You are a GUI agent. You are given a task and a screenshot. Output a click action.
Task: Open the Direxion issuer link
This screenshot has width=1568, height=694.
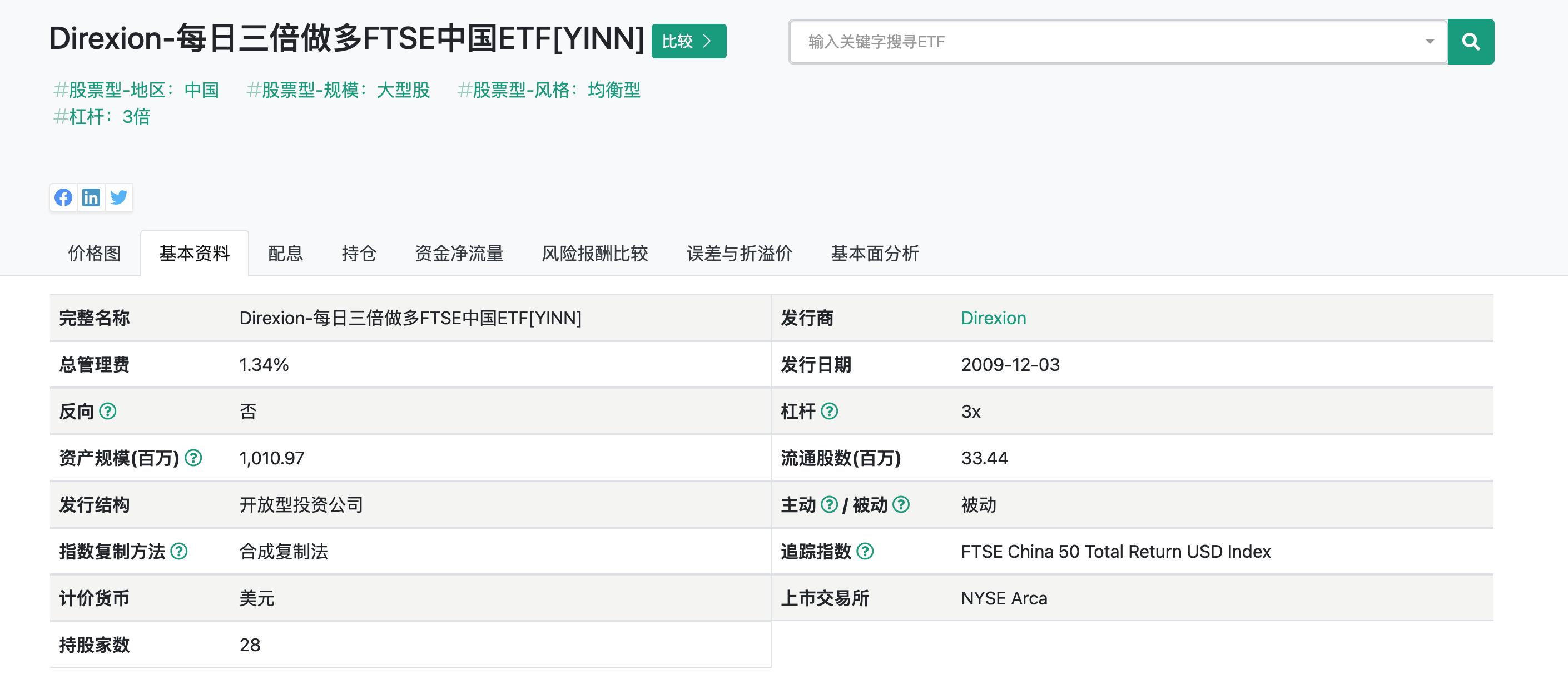pyautogui.click(x=994, y=317)
